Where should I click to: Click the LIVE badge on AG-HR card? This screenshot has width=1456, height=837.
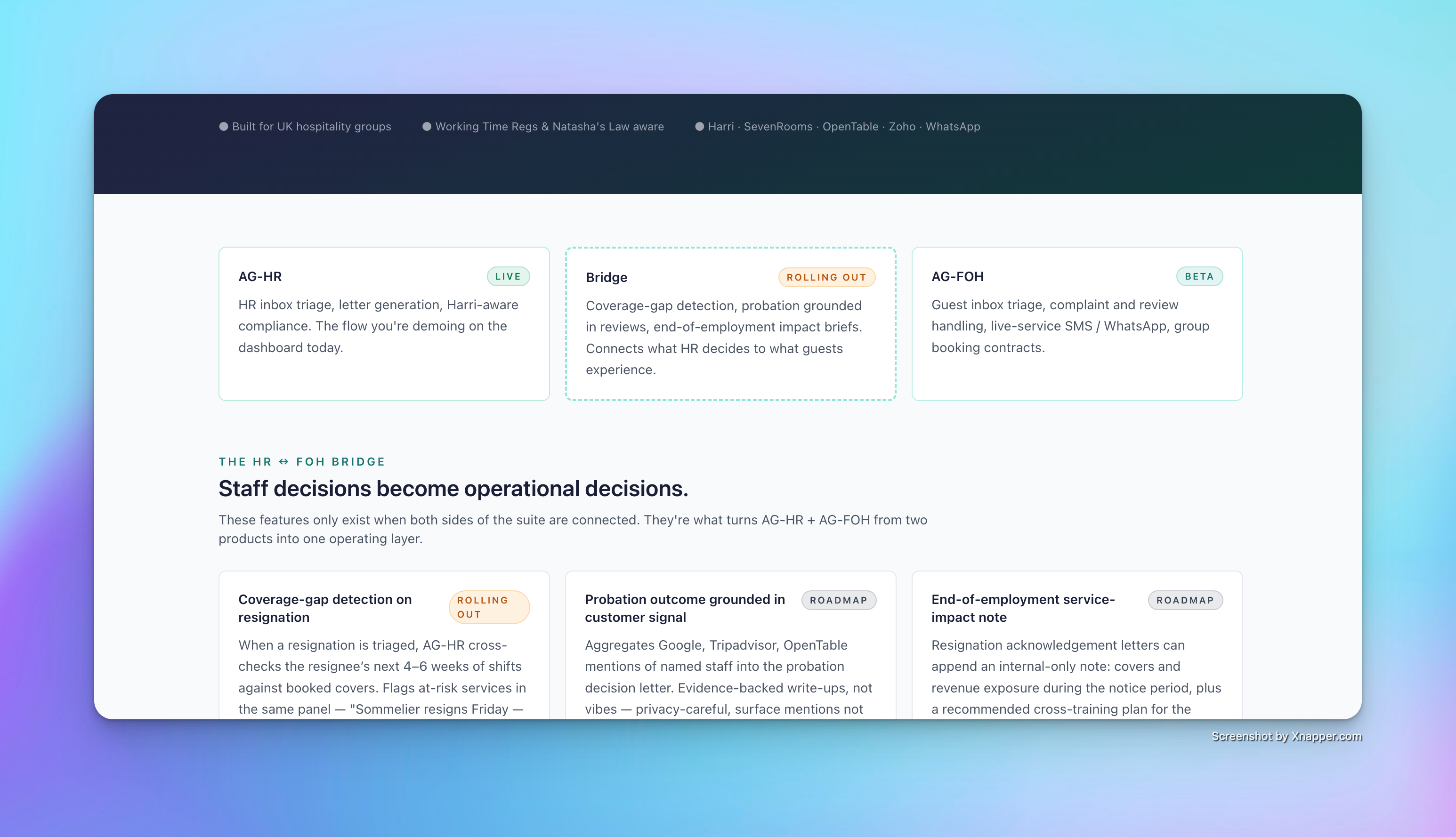point(508,276)
